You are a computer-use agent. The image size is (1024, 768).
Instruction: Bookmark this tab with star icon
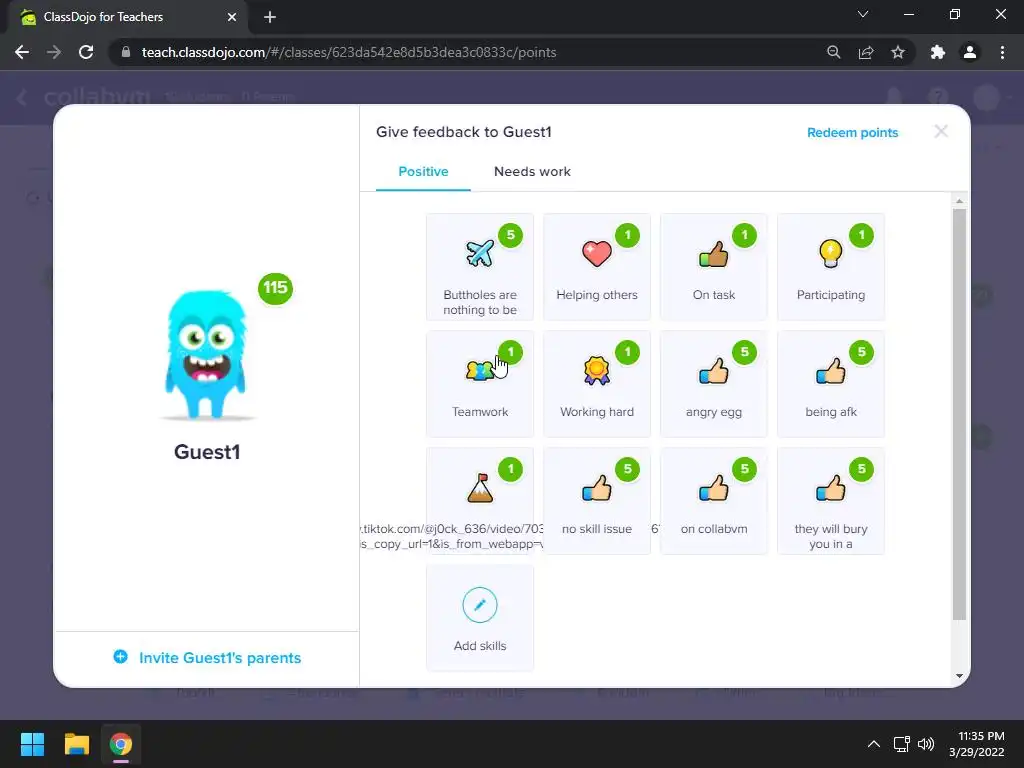[898, 52]
